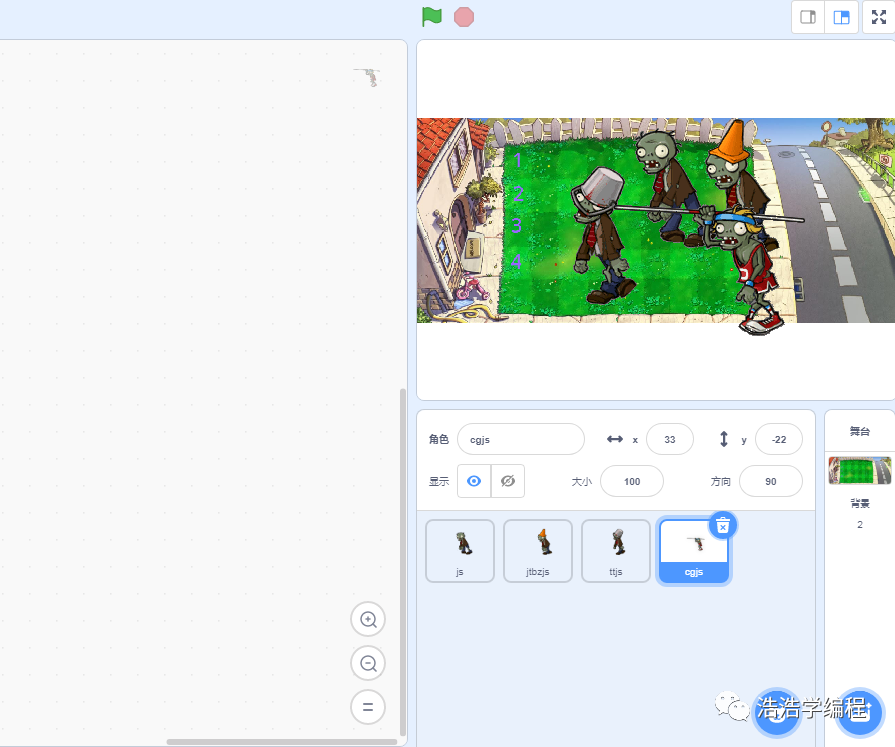Edit the y position field -22
The height and width of the screenshot is (747, 895).
pyautogui.click(x=779, y=439)
